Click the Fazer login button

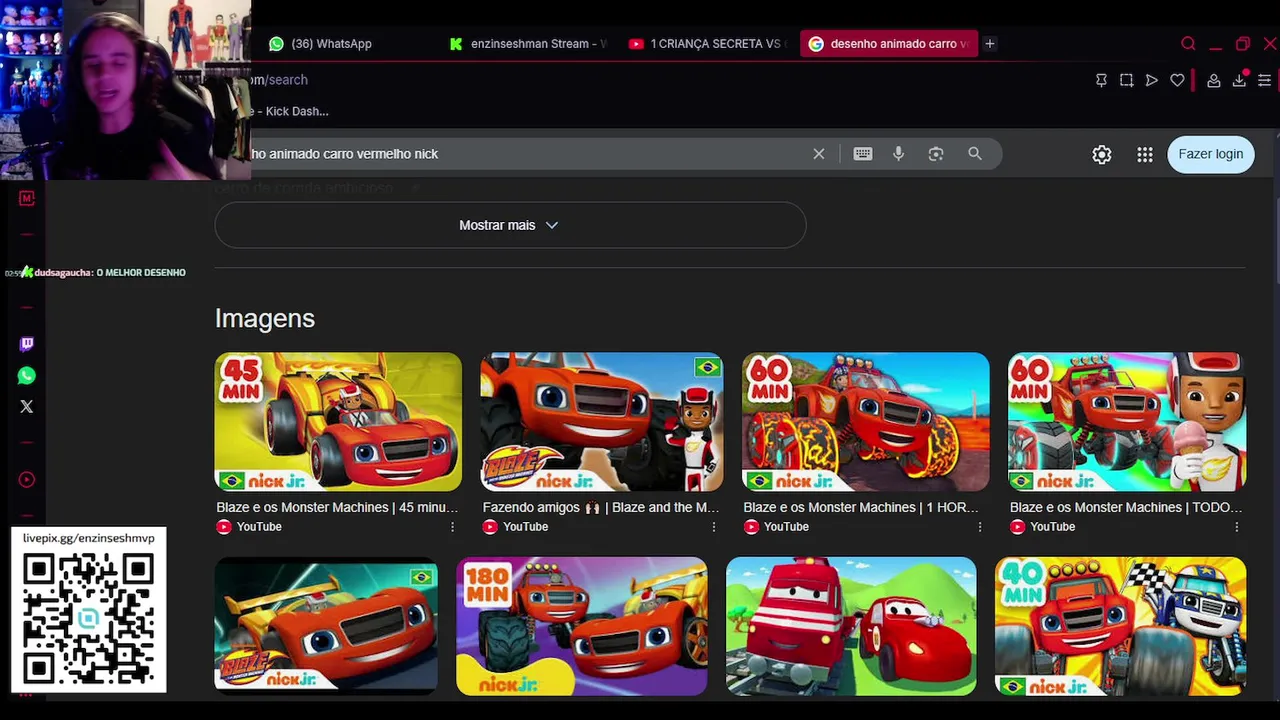pyautogui.click(x=1211, y=154)
